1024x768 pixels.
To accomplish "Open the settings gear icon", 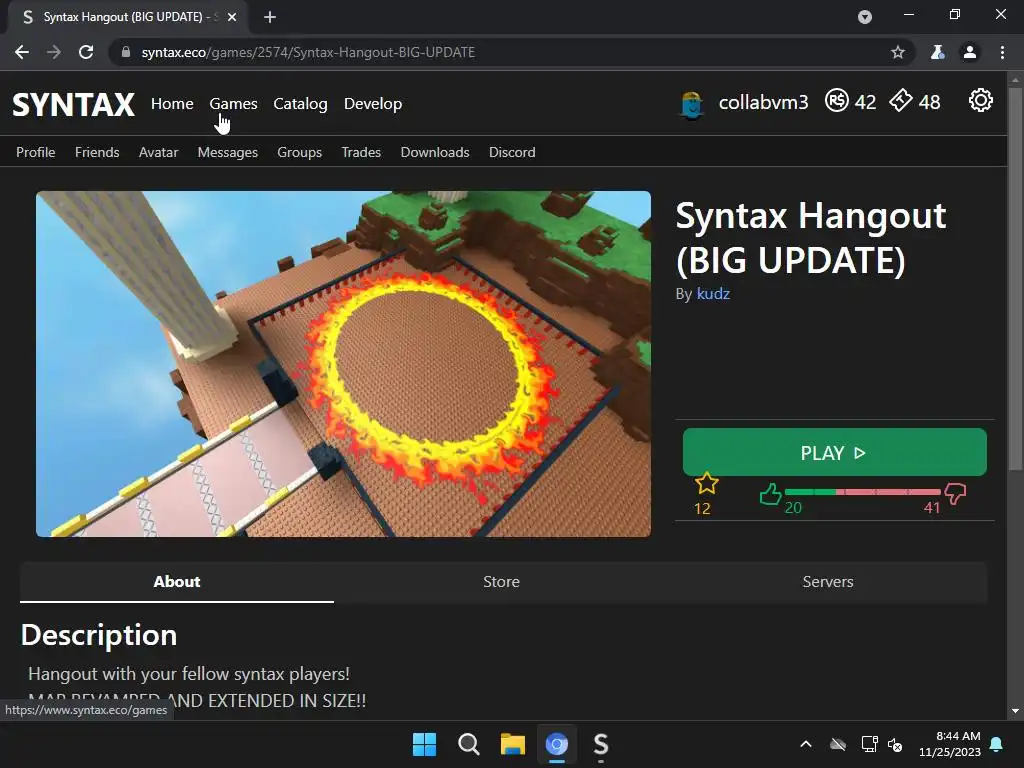I will click(980, 101).
